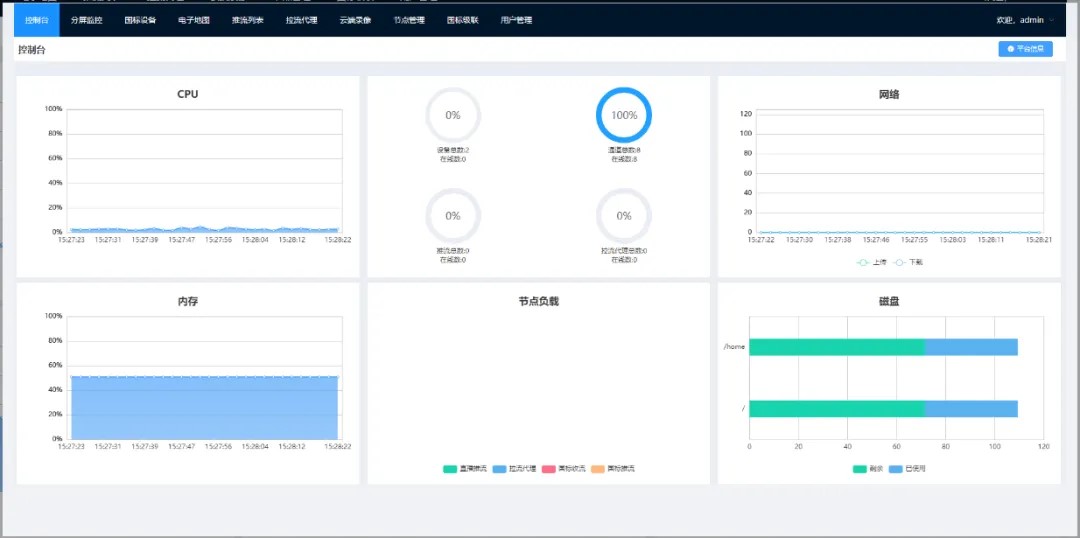Click the 拉流代理总数 0% progress ring
This screenshot has height=538, width=1080.
pos(624,216)
